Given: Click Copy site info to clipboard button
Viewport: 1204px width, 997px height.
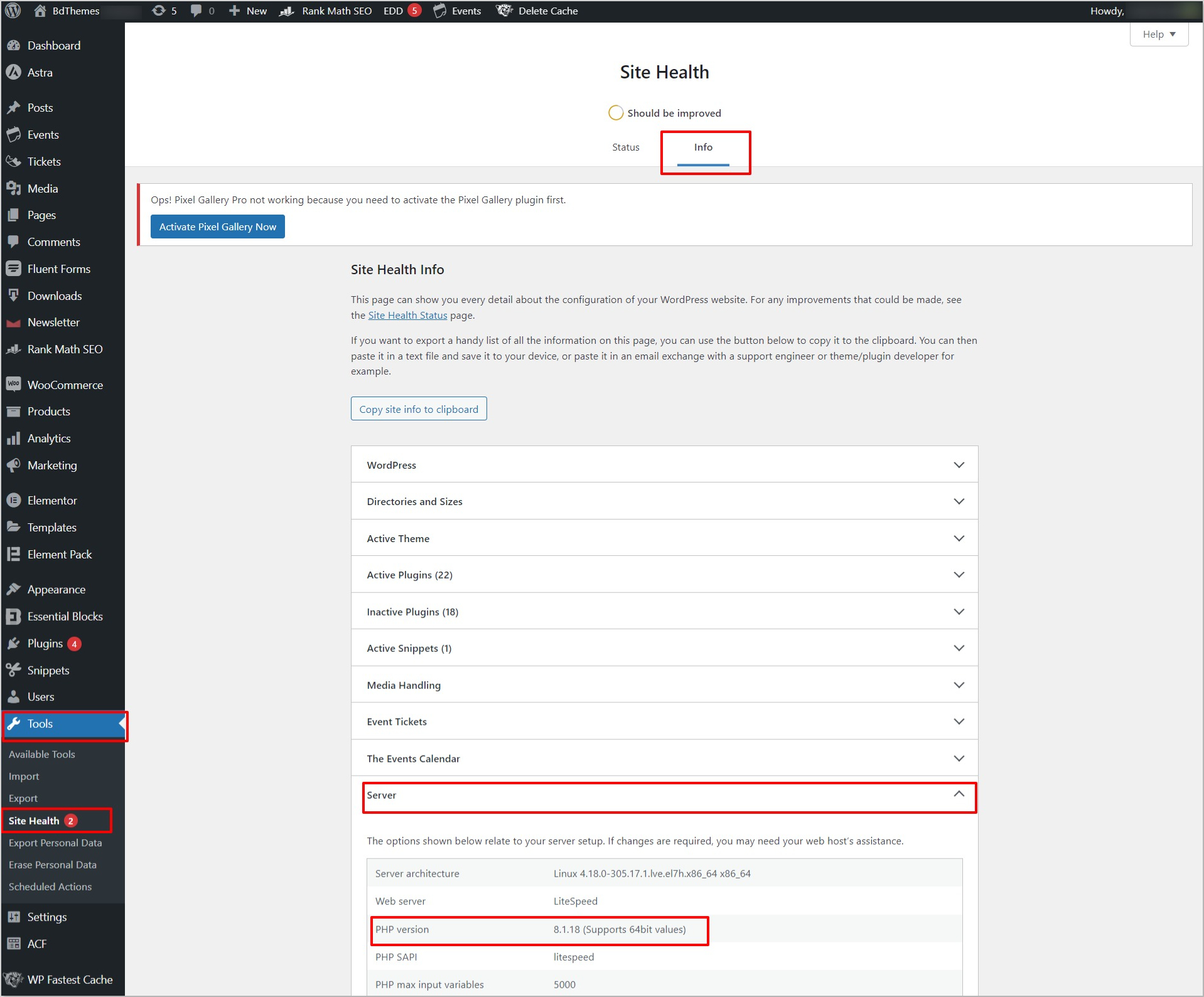Looking at the screenshot, I should (x=418, y=409).
